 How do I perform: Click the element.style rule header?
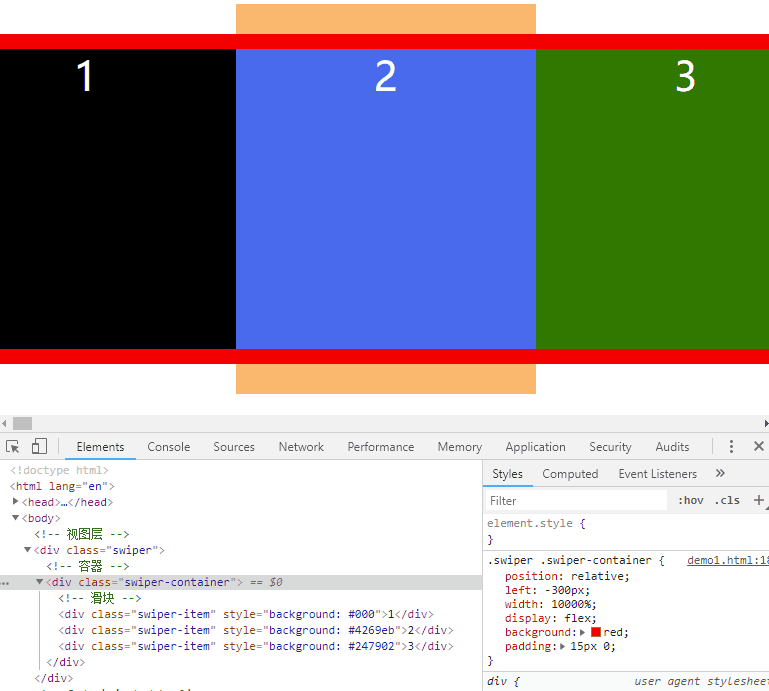pyautogui.click(x=536, y=523)
